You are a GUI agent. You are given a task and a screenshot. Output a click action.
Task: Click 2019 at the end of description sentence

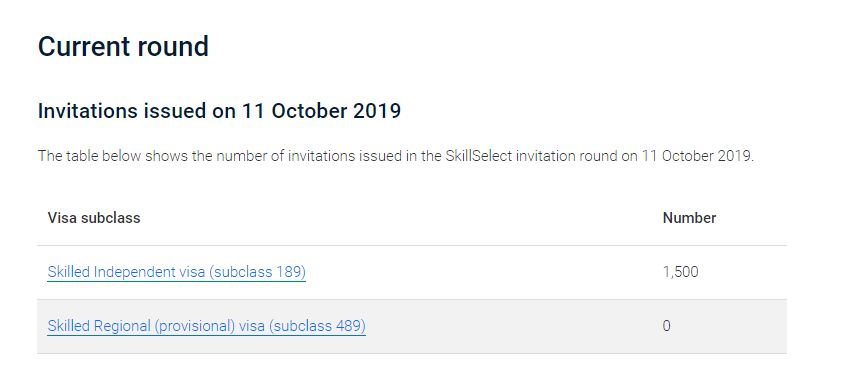click(x=736, y=156)
